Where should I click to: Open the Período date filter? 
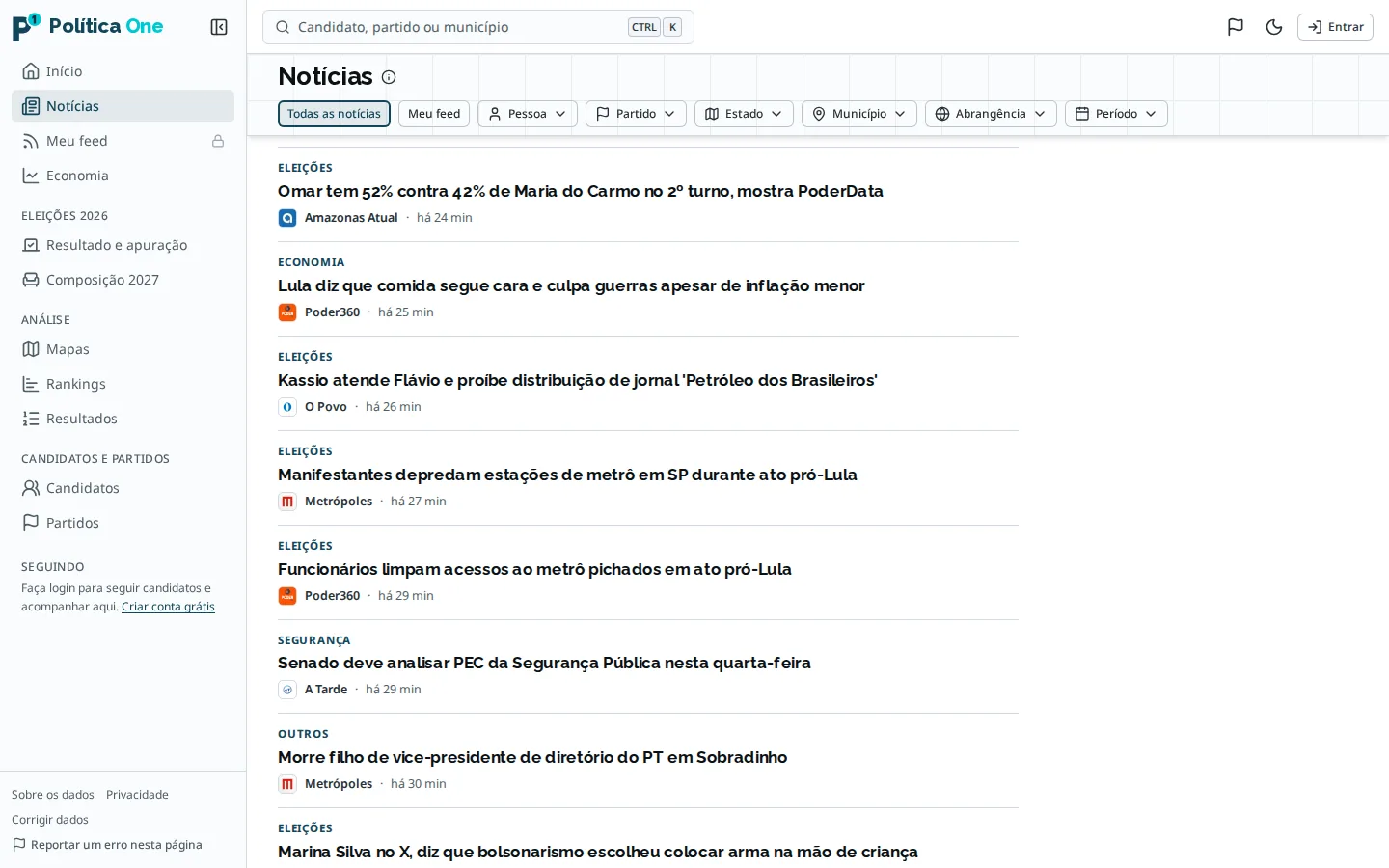(x=1116, y=114)
